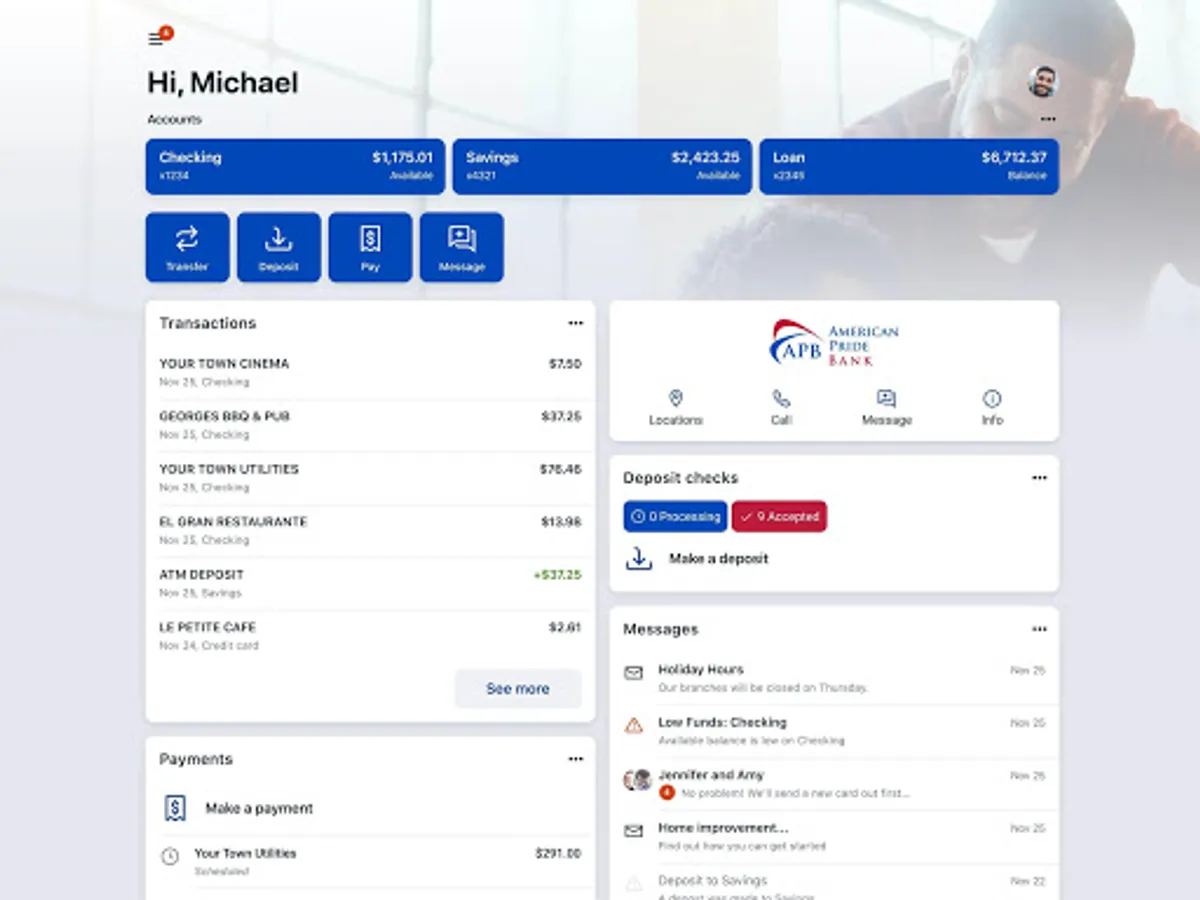Open the EL GRAN RESTAURANTE transaction
Screen dimensions: 1200x900
(x=370, y=530)
